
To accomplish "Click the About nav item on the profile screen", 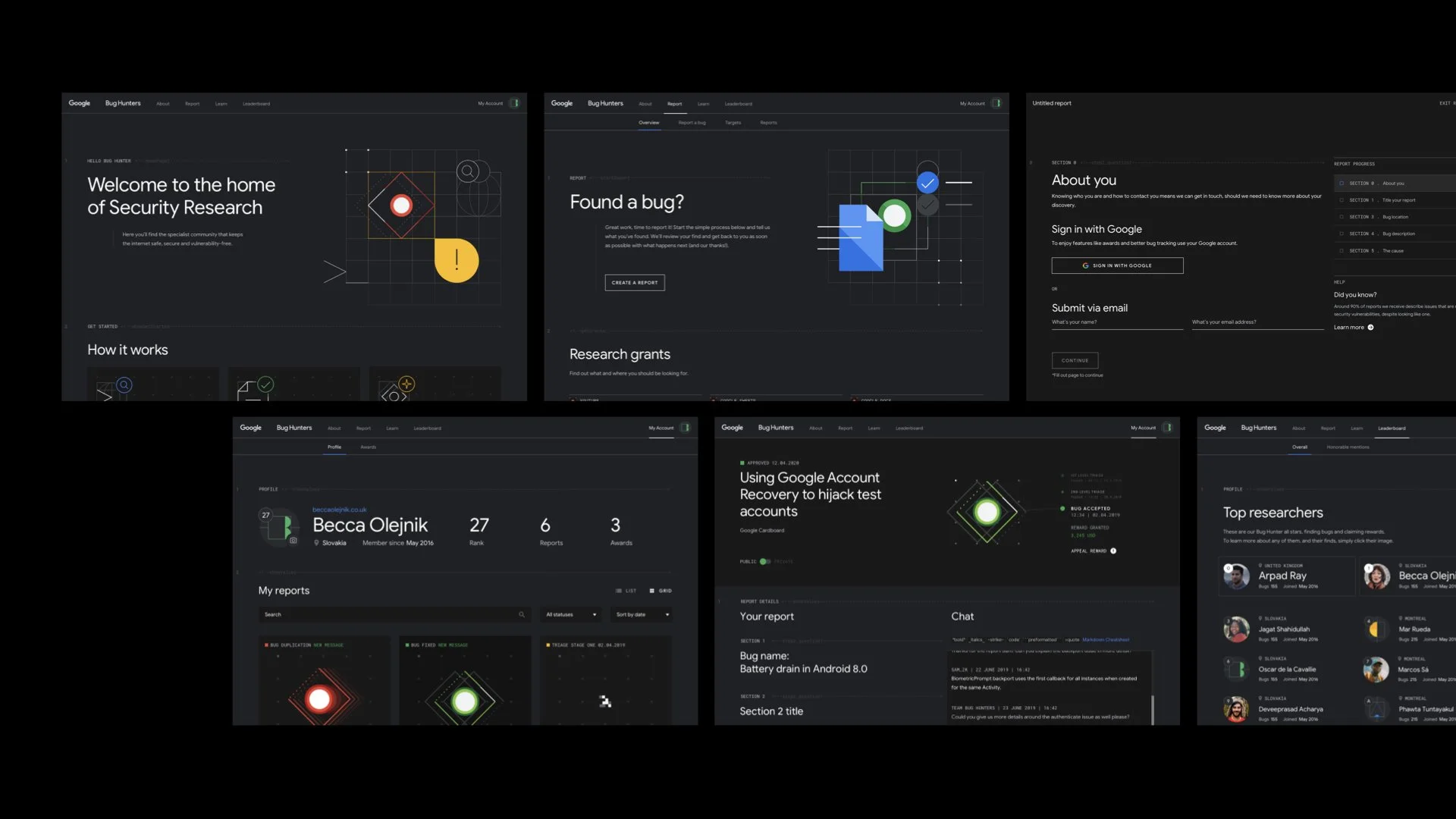I will 334,428.
